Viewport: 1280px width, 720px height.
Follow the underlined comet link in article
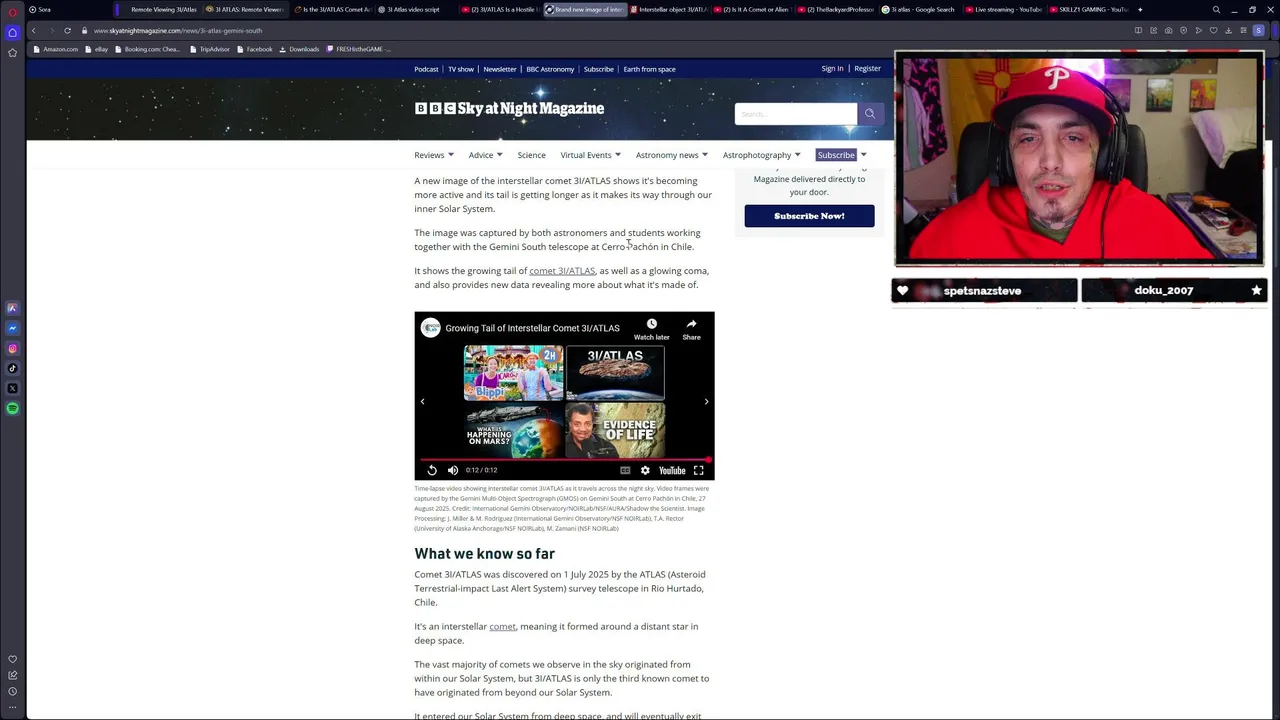coord(502,627)
